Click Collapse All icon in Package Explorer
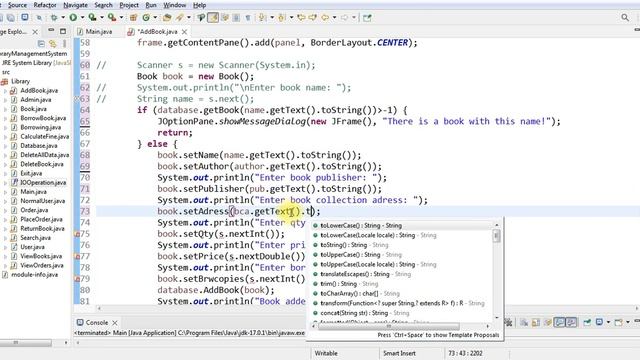640x360 pixels. (41, 43)
